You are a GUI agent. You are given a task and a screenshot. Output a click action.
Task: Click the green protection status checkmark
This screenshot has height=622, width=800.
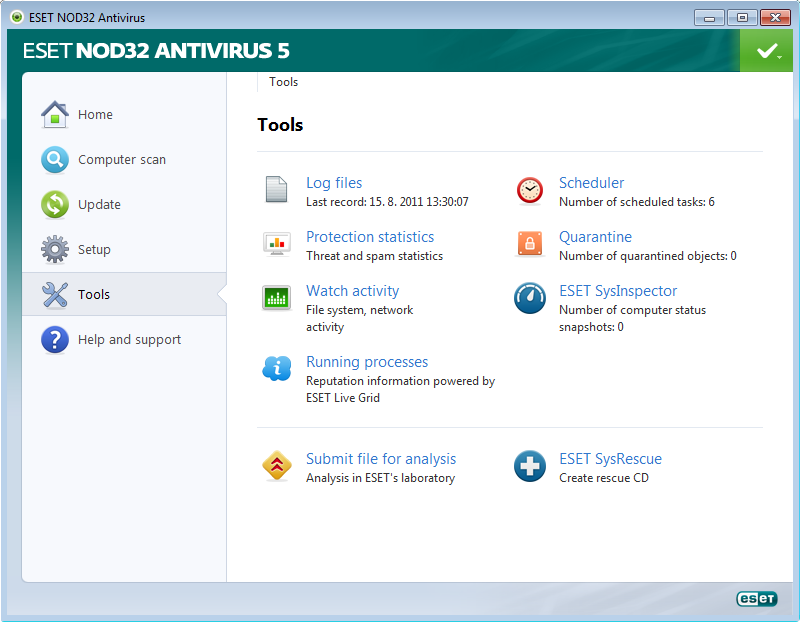(766, 51)
